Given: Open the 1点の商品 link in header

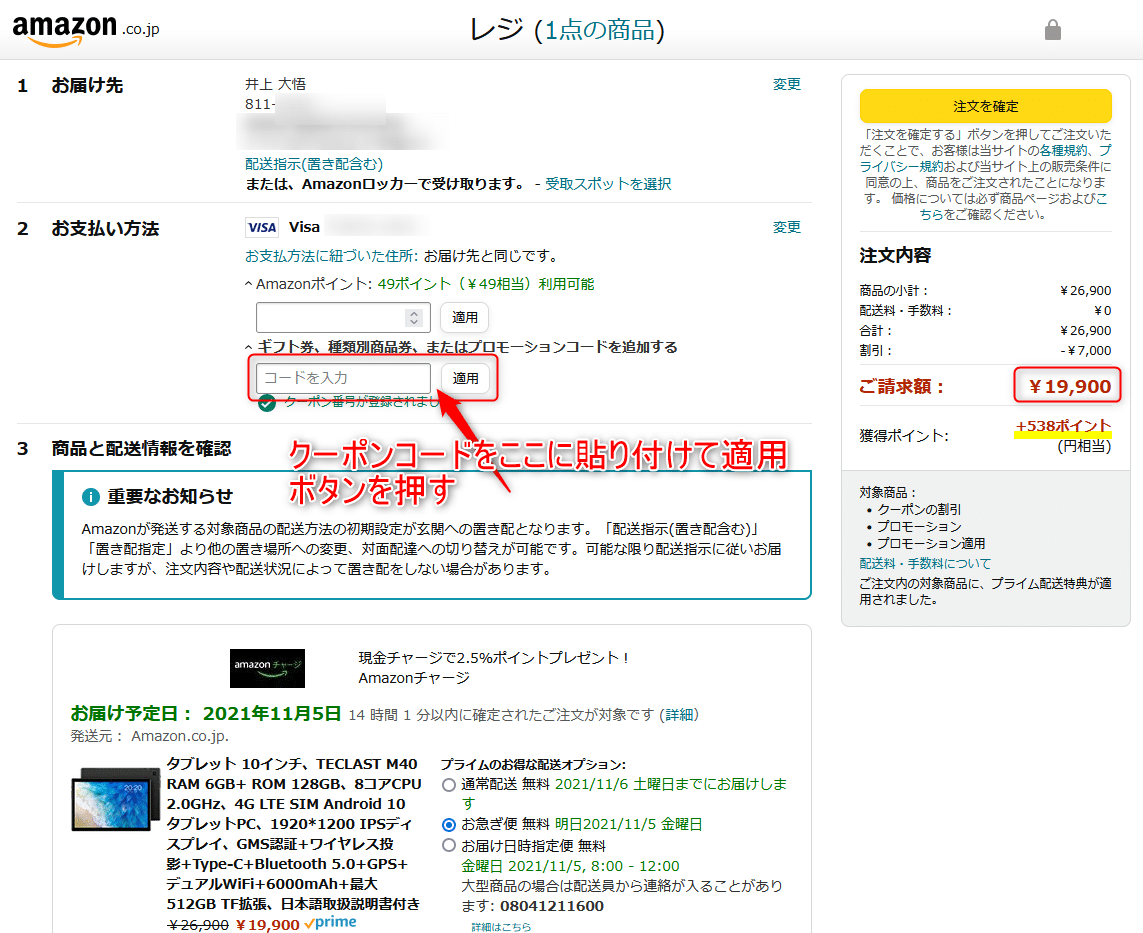Looking at the screenshot, I should pos(599,31).
